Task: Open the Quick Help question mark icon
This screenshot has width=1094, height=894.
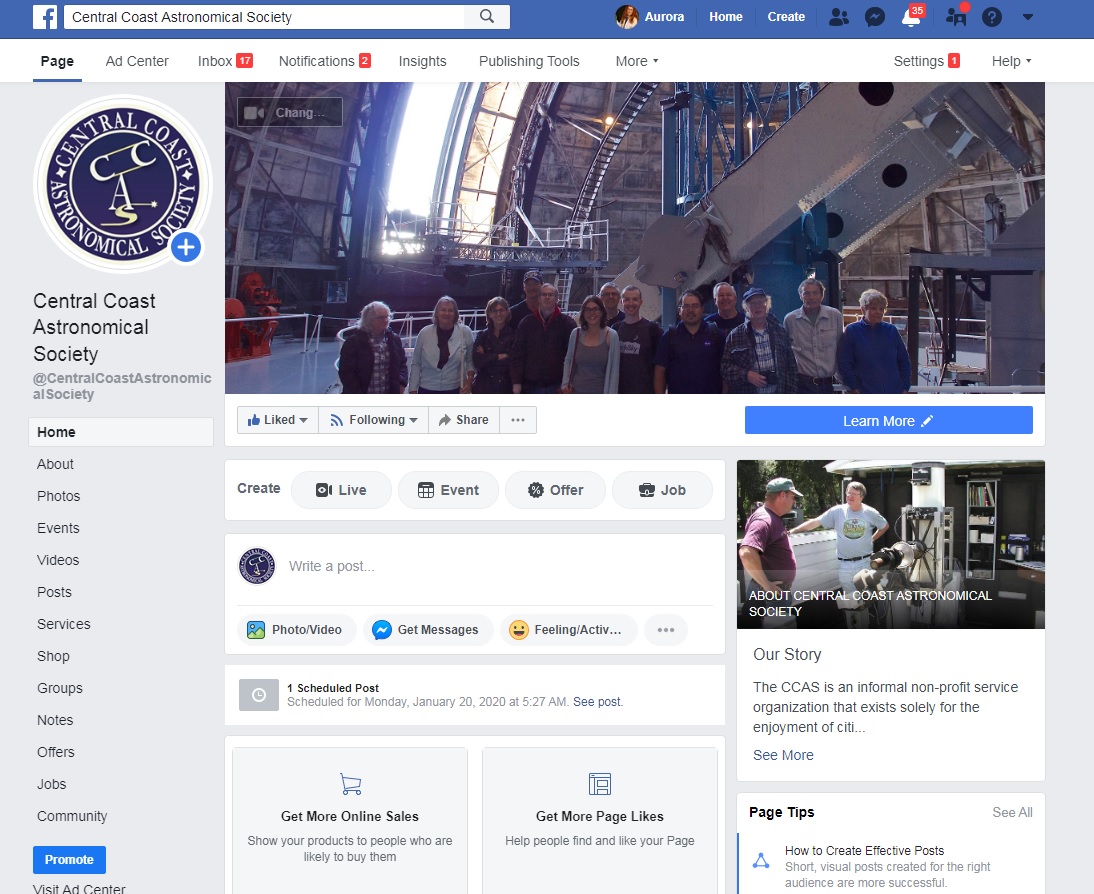Action: tap(991, 17)
